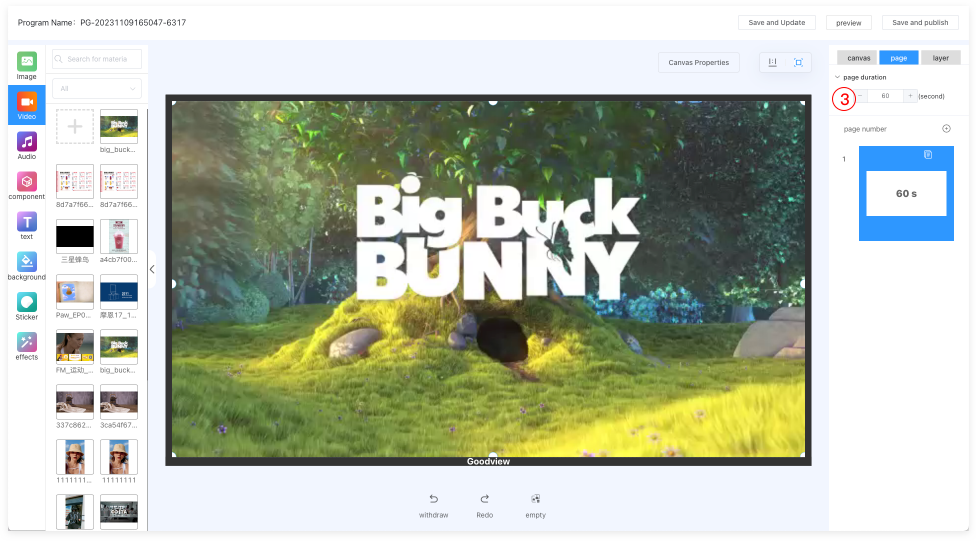
Task: Select the 3ca54f67 thumbnail
Action: 118,401
